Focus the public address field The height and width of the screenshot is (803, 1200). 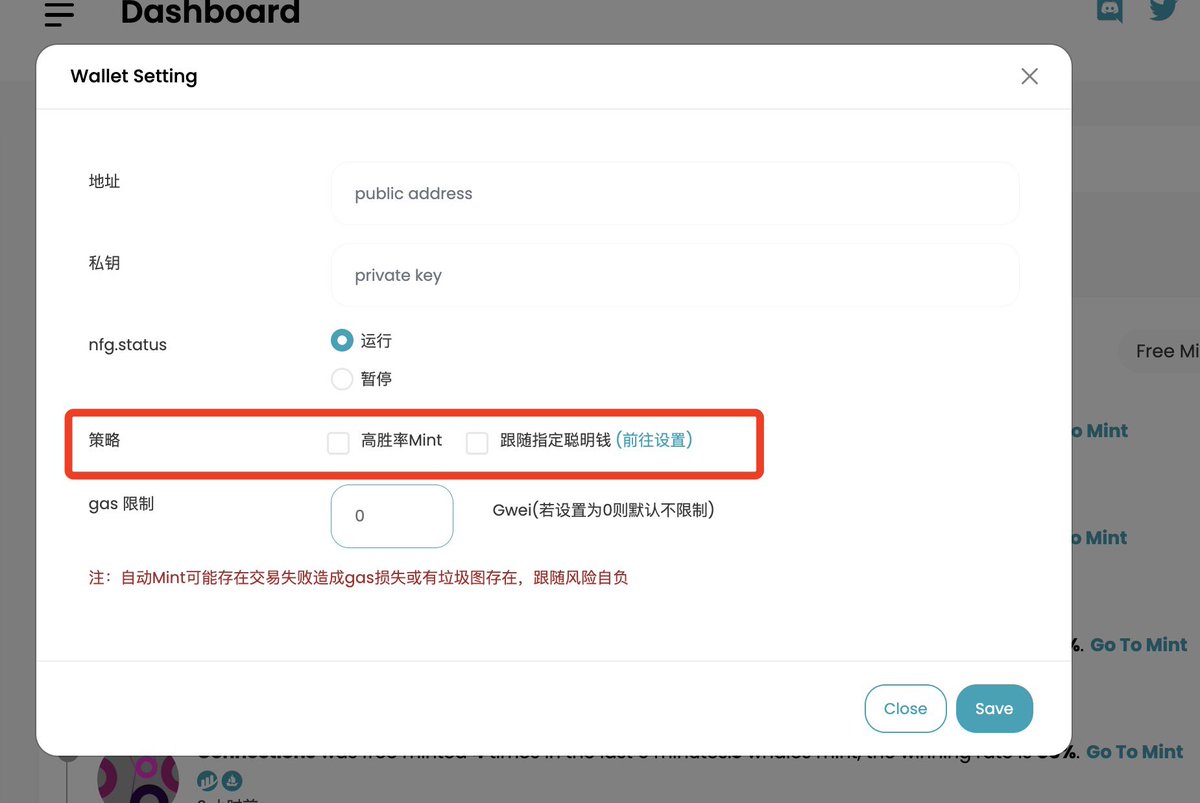click(x=675, y=193)
